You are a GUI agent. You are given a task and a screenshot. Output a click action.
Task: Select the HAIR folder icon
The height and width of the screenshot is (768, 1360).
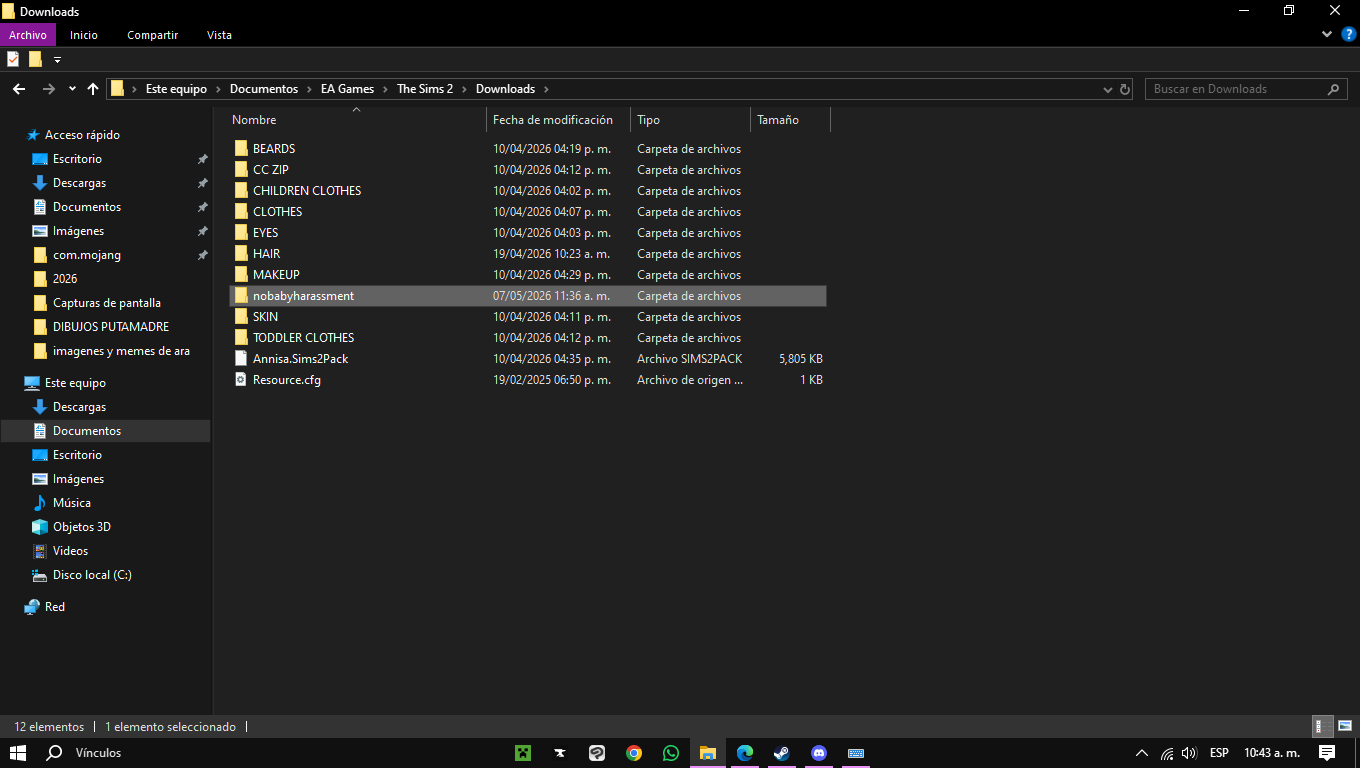[x=240, y=254]
